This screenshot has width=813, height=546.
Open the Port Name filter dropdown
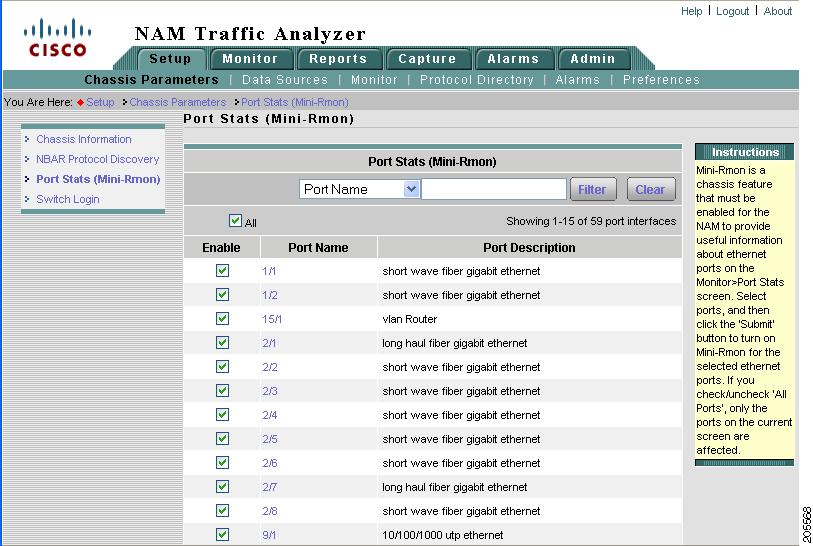point(359,189)
